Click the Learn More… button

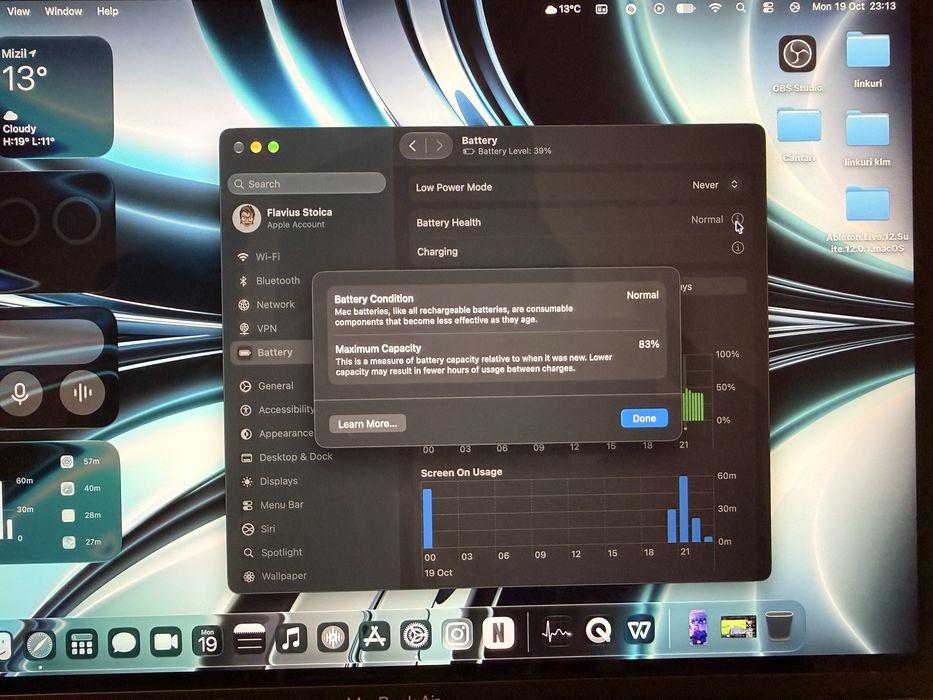click(367, 424)
